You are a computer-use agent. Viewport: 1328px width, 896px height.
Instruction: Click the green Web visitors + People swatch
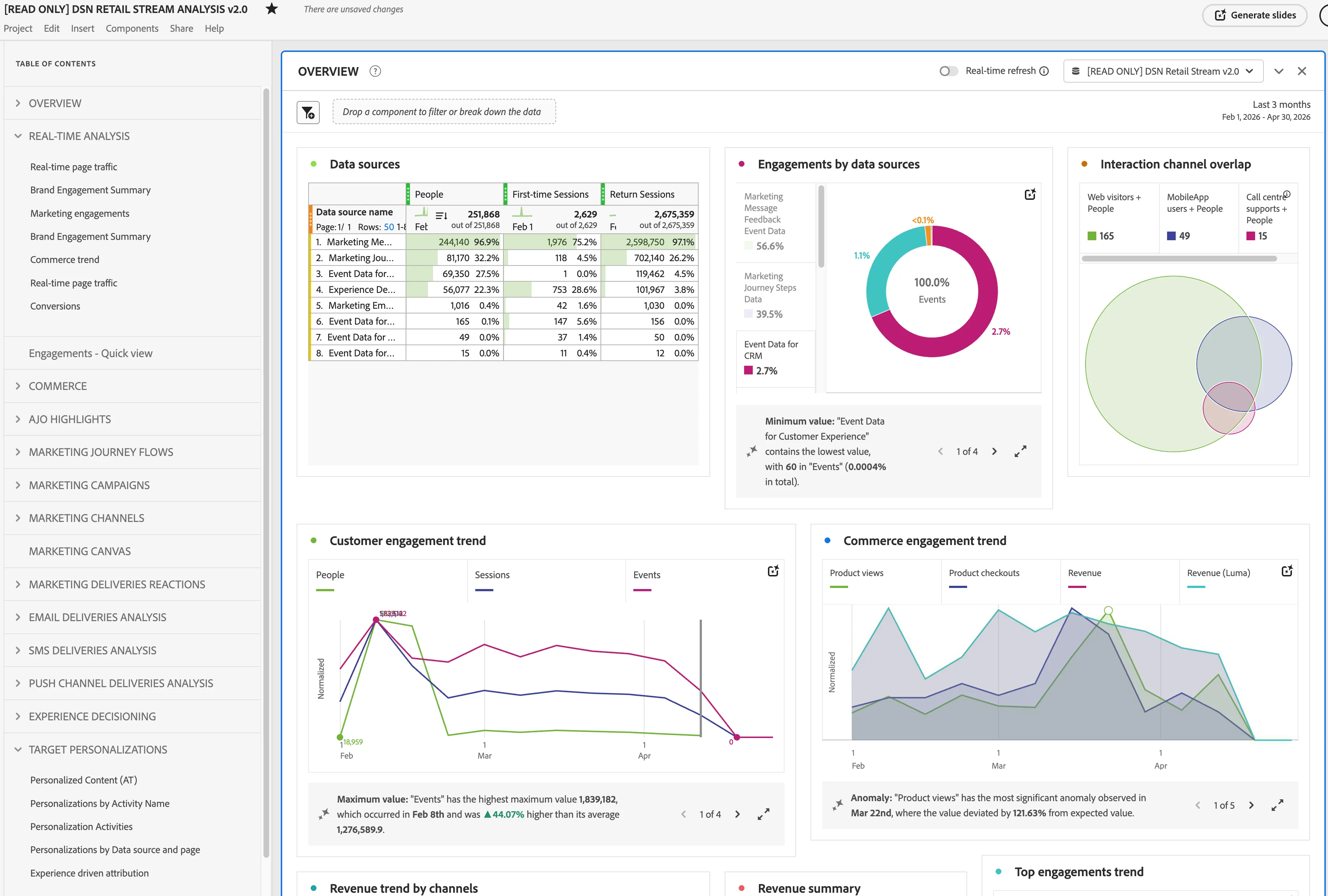click(1091, 236)
